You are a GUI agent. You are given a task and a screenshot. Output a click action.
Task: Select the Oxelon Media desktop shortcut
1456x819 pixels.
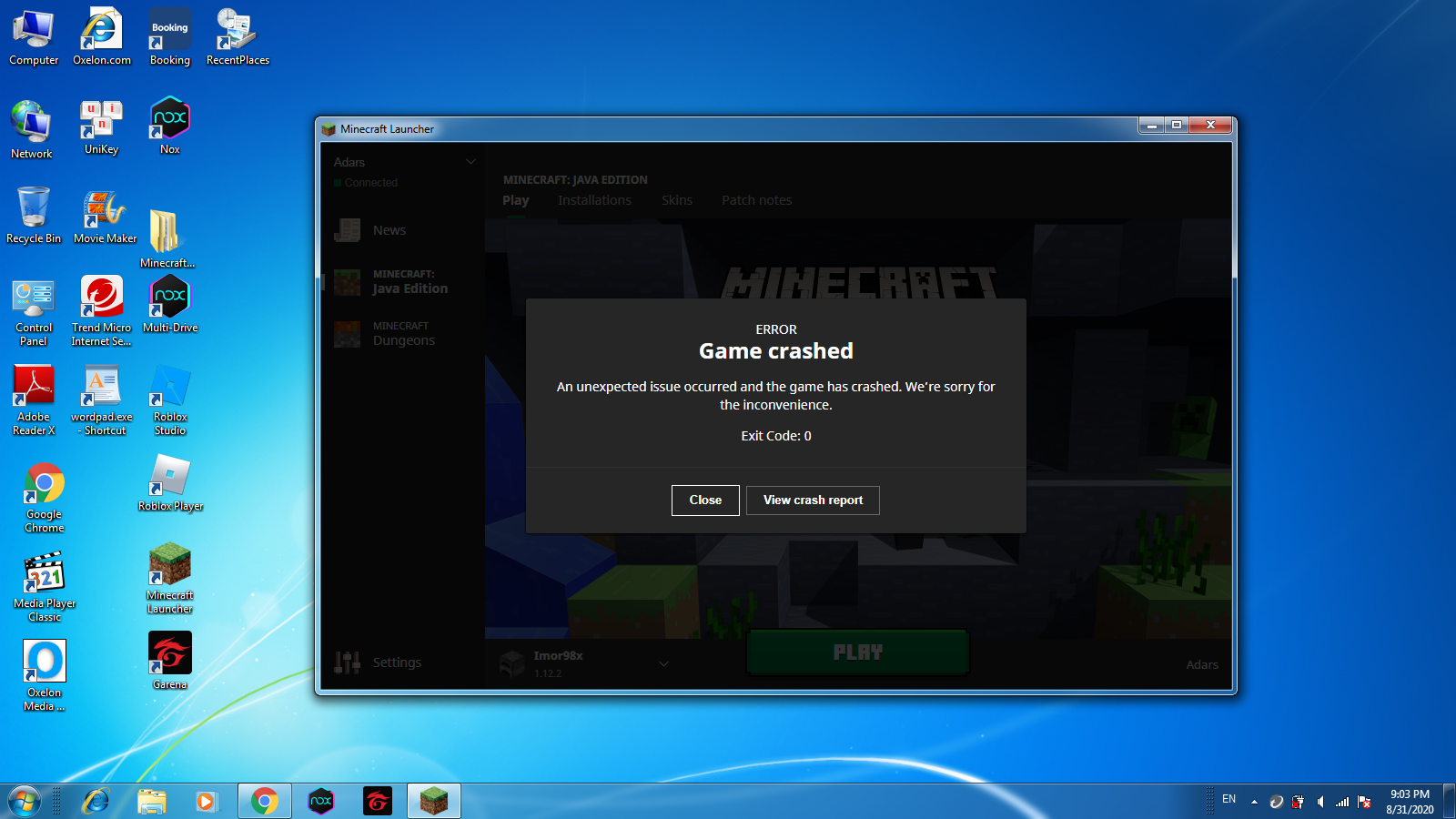(x=45, y=676)
